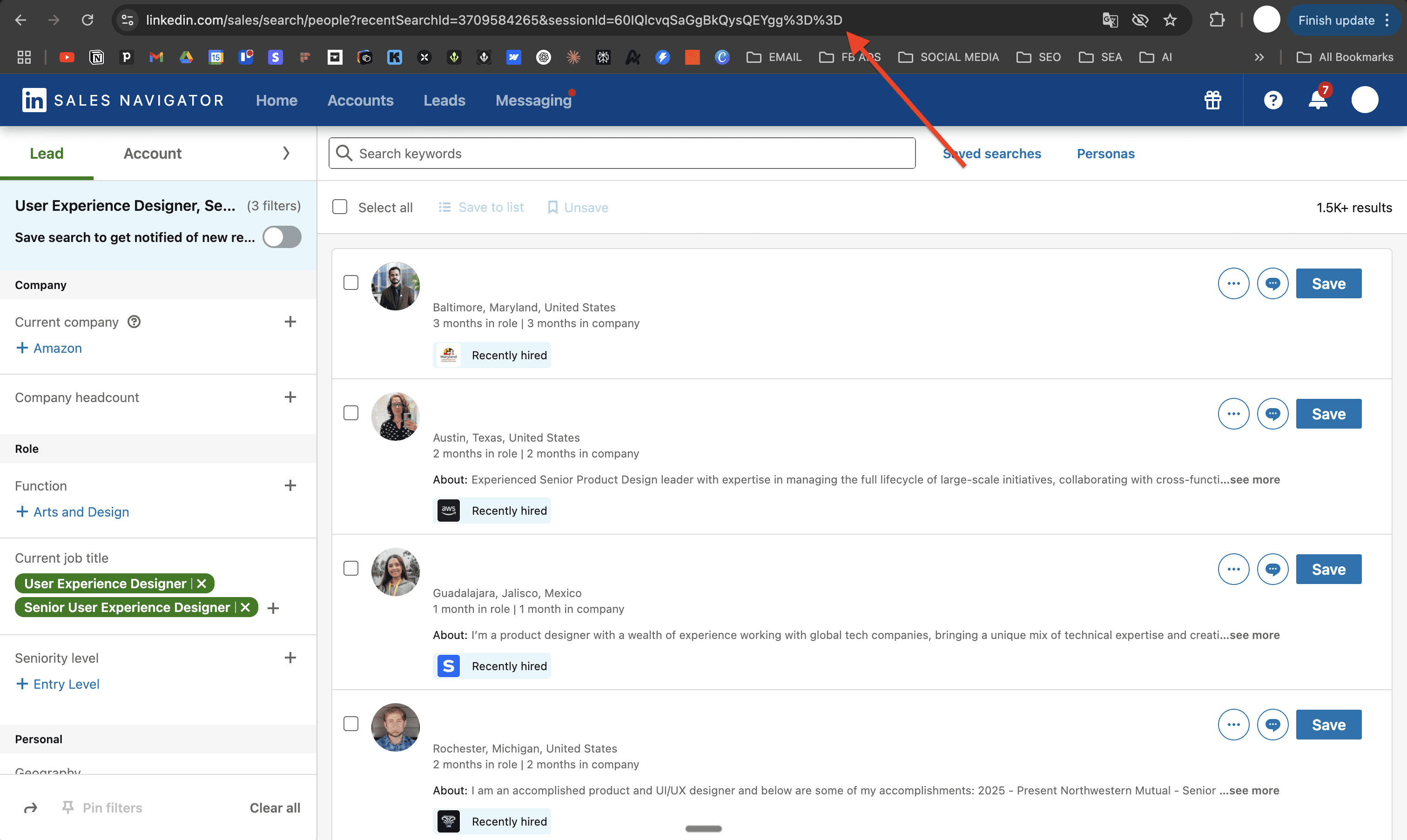Click the Search keywords field
This screenshot has width=1407, height=840.
click(x=623, y=154)
